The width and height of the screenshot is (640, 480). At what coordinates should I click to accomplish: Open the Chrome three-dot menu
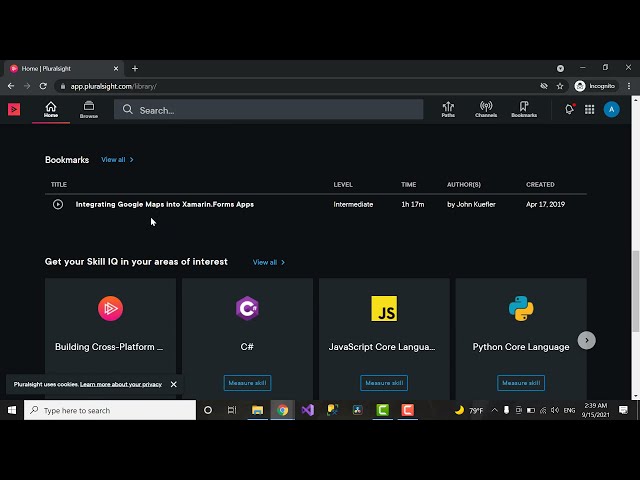click(629, 86)
